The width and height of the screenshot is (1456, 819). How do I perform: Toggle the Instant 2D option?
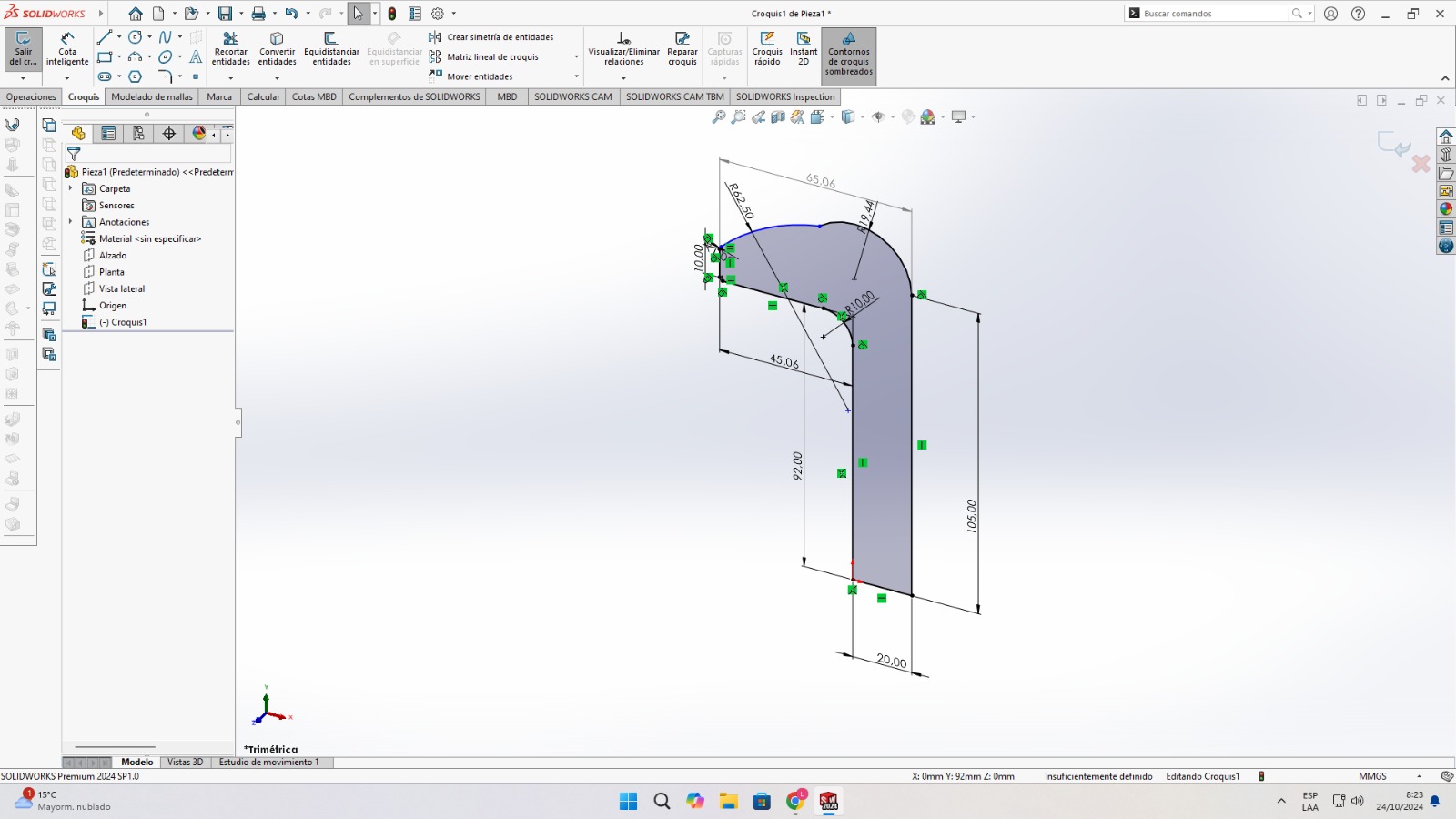point(804,49)
